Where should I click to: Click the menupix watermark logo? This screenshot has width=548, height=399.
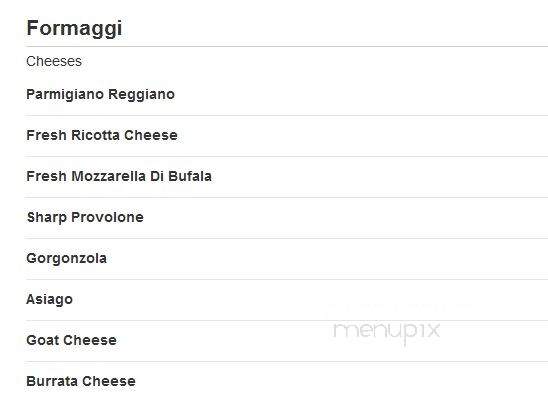[x=387, y=332]
